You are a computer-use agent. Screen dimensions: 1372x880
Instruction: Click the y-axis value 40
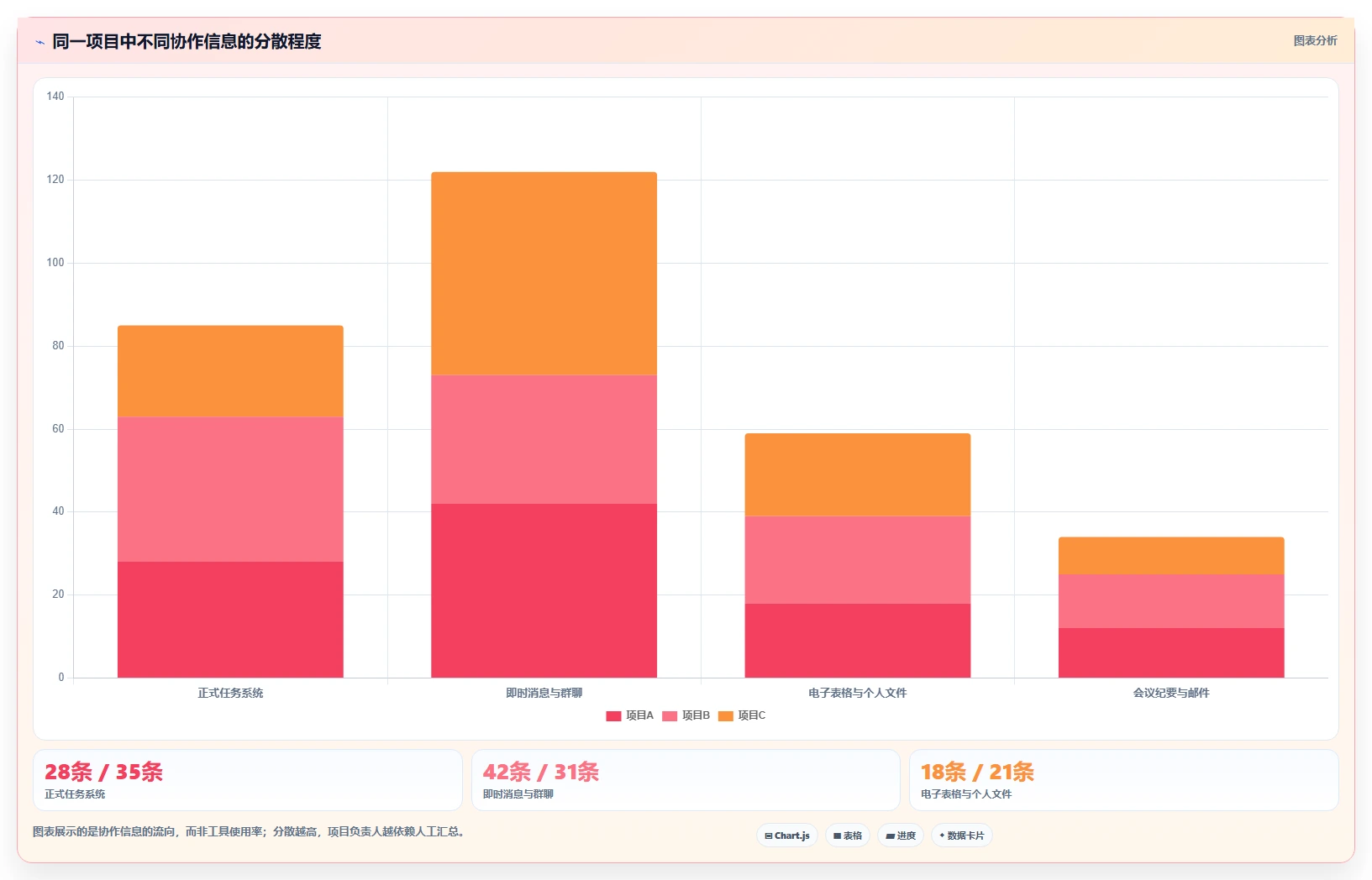coord(58,511)
